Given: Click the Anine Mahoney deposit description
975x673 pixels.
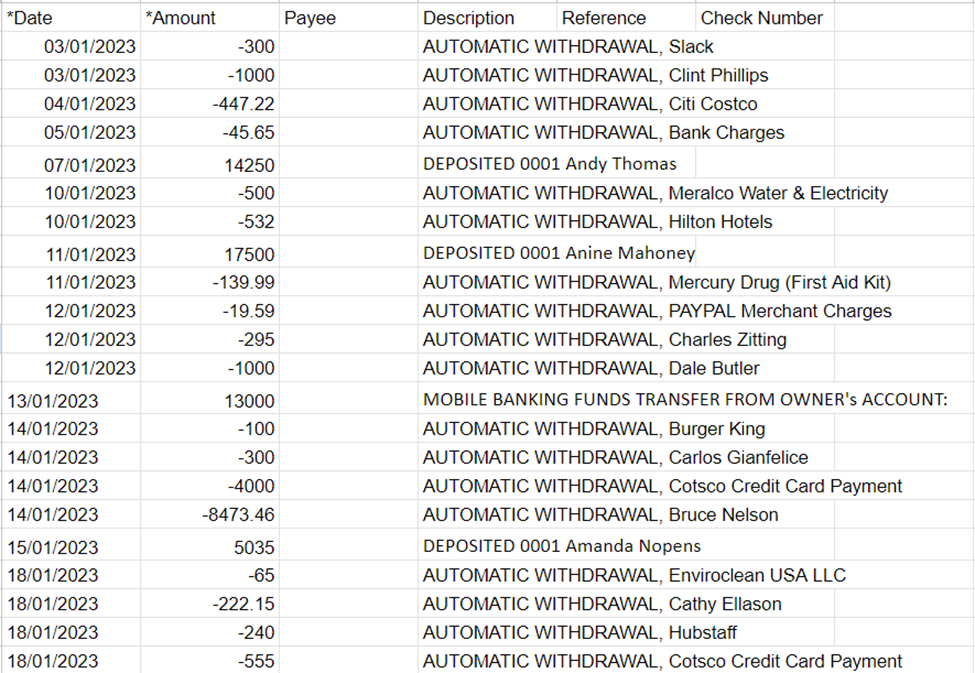Looking at the screenshot, I should [558, 254].
